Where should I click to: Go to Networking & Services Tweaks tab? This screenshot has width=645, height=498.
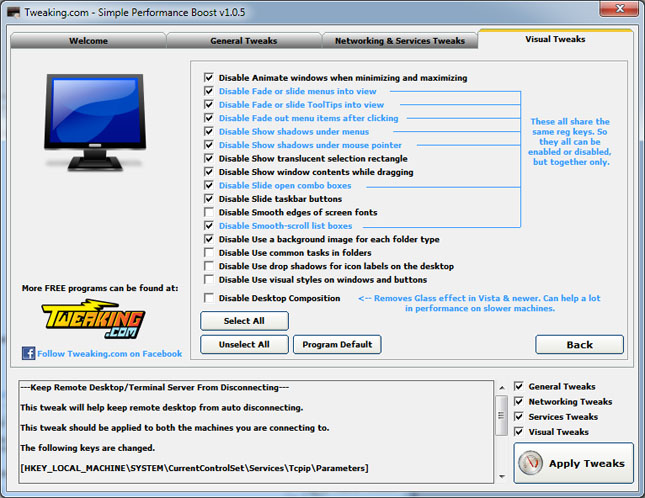pyautogui.click(x=400, y=41)
